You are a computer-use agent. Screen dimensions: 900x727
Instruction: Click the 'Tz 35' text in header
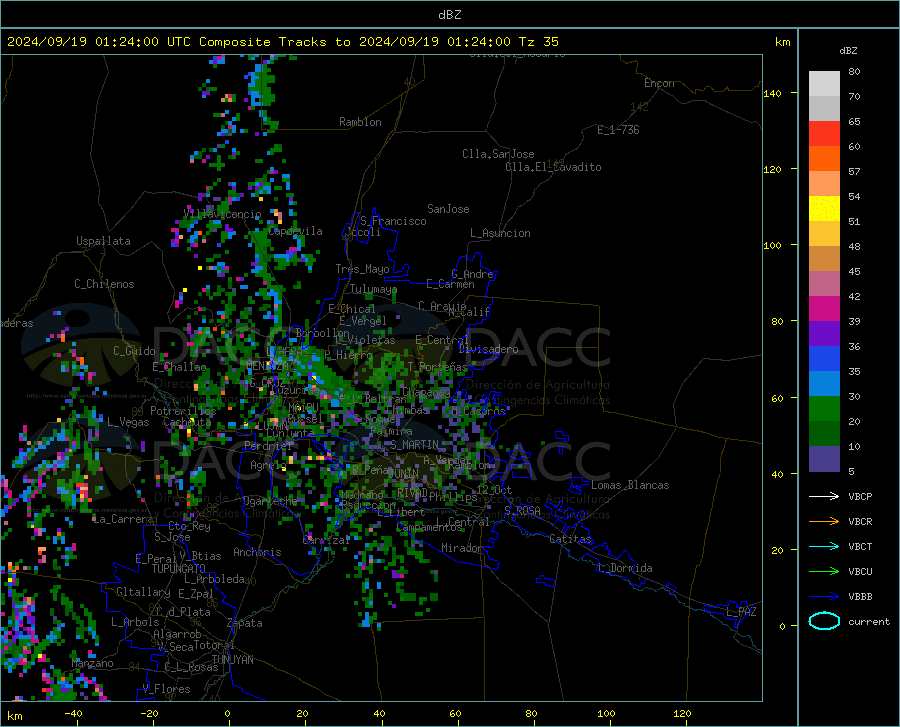click(x=538, y=42)
